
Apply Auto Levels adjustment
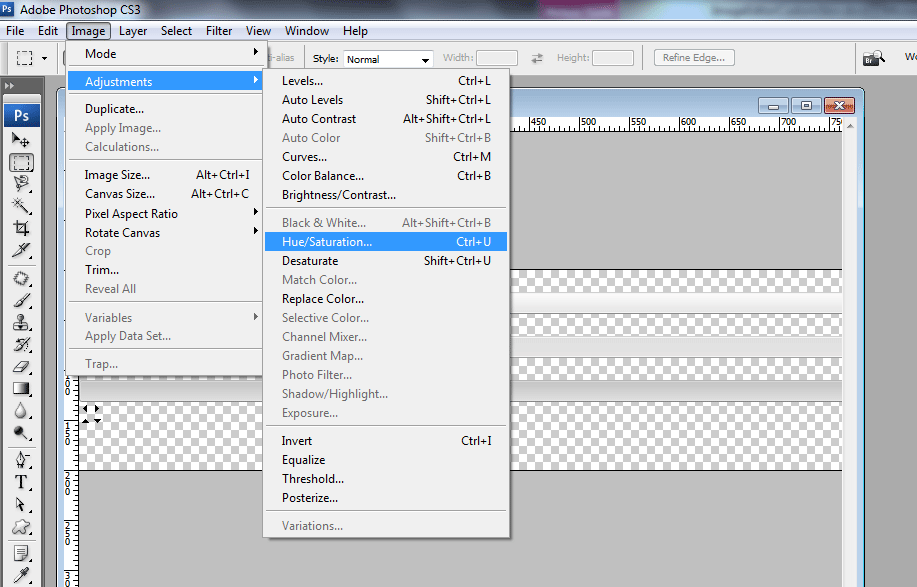pos(386,100)
